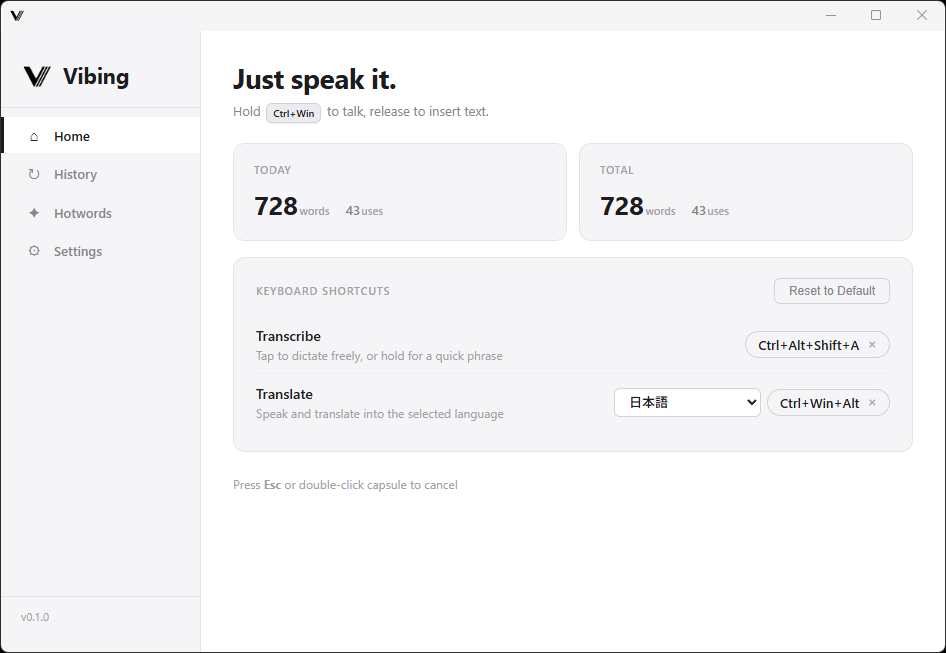Viewport: 946px width, 653px height.
Task: Open Hotwords via its sparkle icon
Action: pyautogui.click(x=34, y=213)
